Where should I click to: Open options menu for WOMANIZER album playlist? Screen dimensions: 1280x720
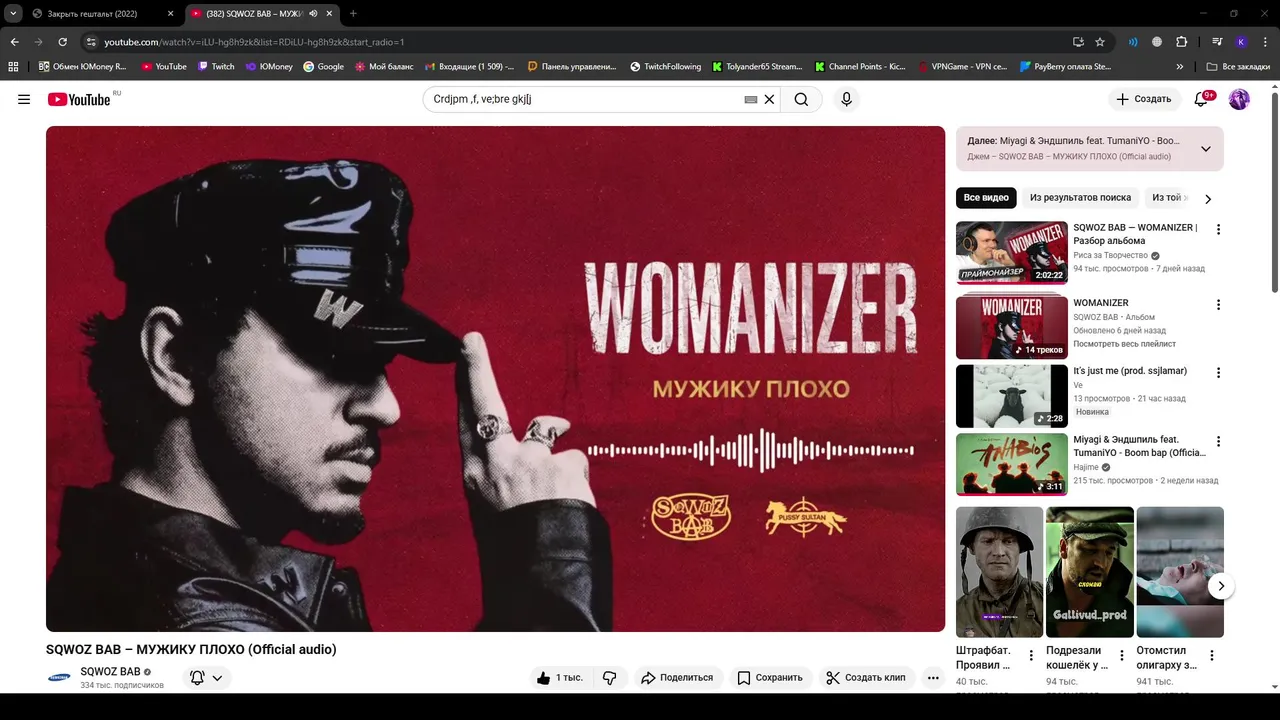click(x=1218, y=304)
